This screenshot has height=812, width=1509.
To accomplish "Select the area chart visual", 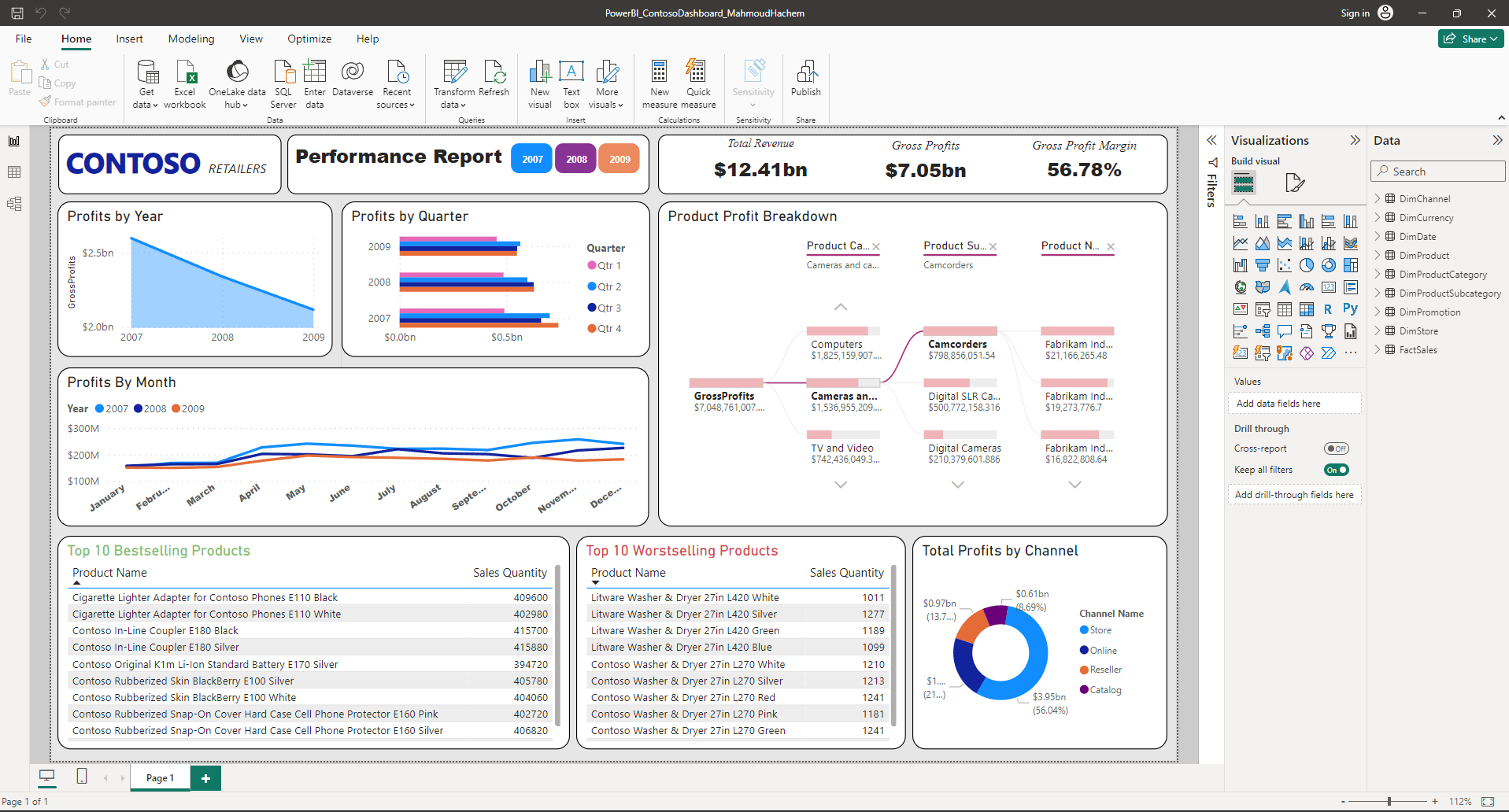I will tap(1263, 243).
